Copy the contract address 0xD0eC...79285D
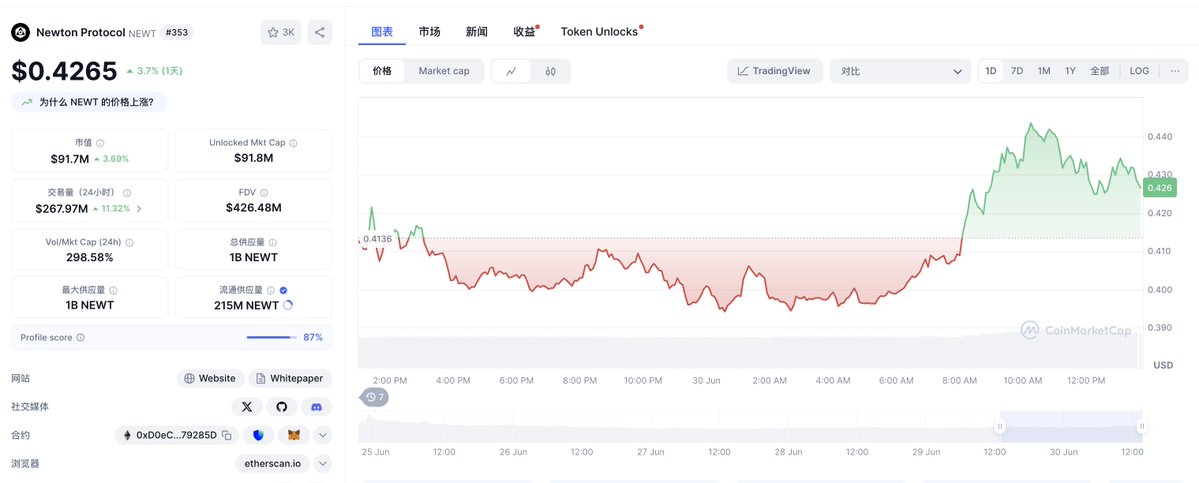 click(226, 435)
